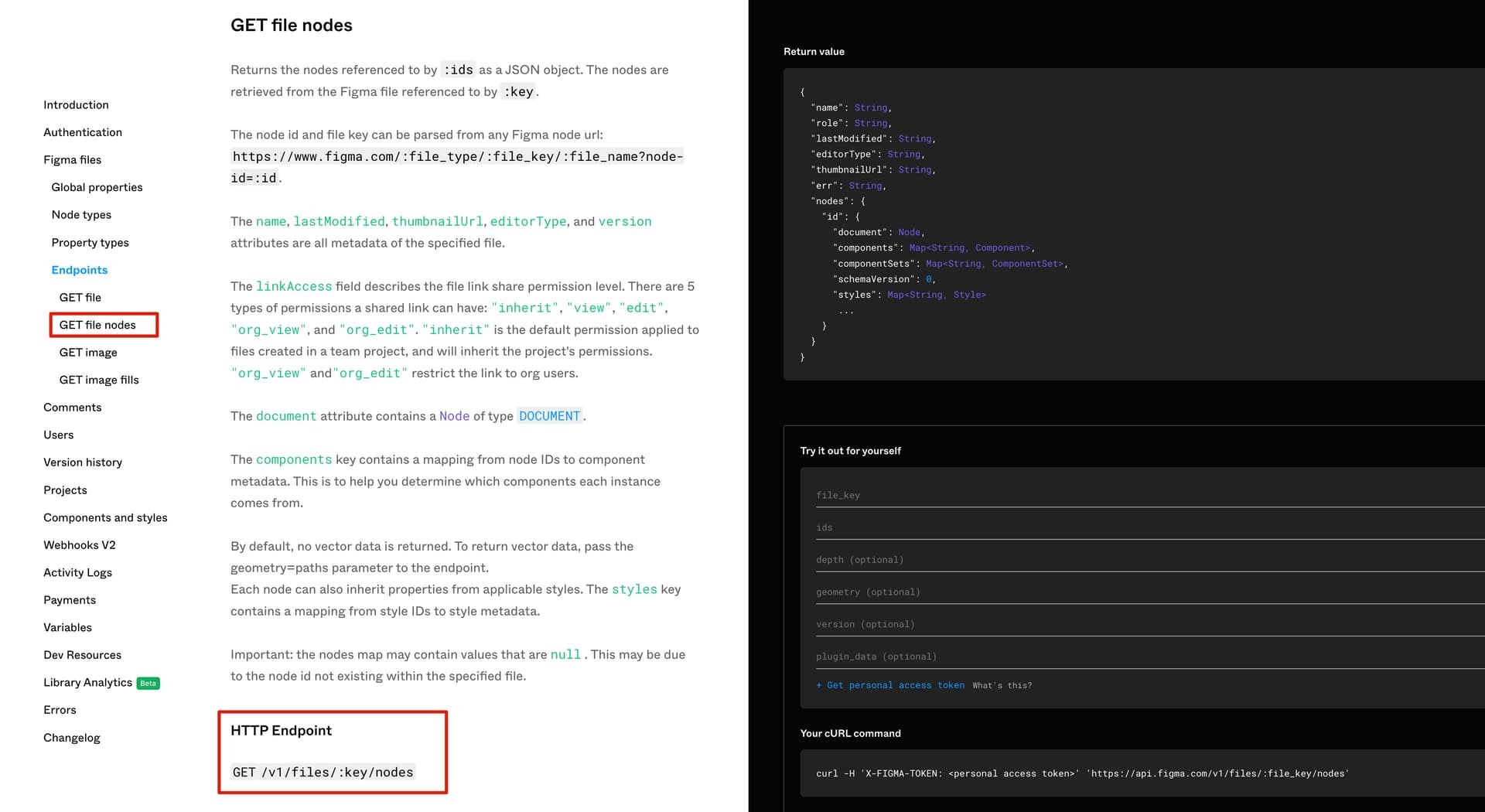Open Variables section in sidebar
This screenshot has height=812, width=1485.
pos(67,627)
